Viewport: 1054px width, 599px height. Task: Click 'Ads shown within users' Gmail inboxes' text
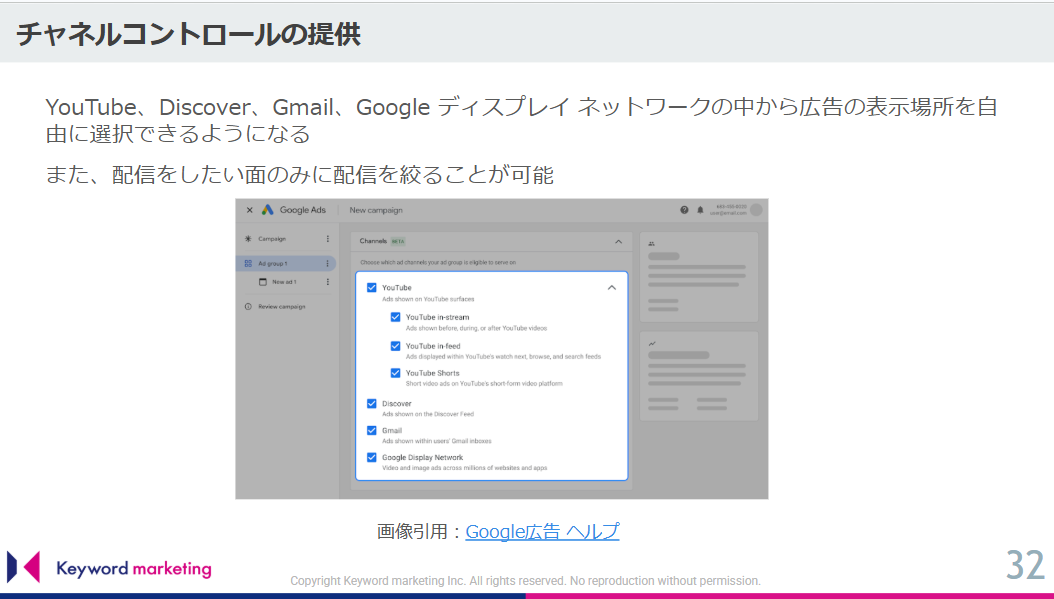pyautogui.click(x=437, y=441)
